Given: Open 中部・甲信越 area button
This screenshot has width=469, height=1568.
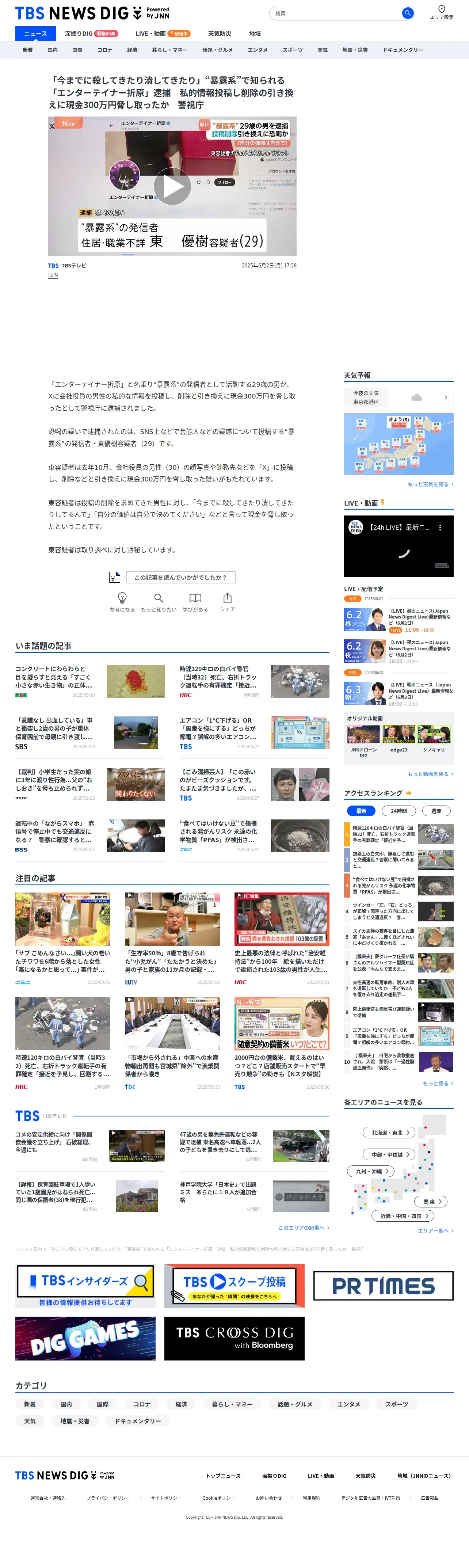Looking at the screenshot, I should (x=389, y=1154).
